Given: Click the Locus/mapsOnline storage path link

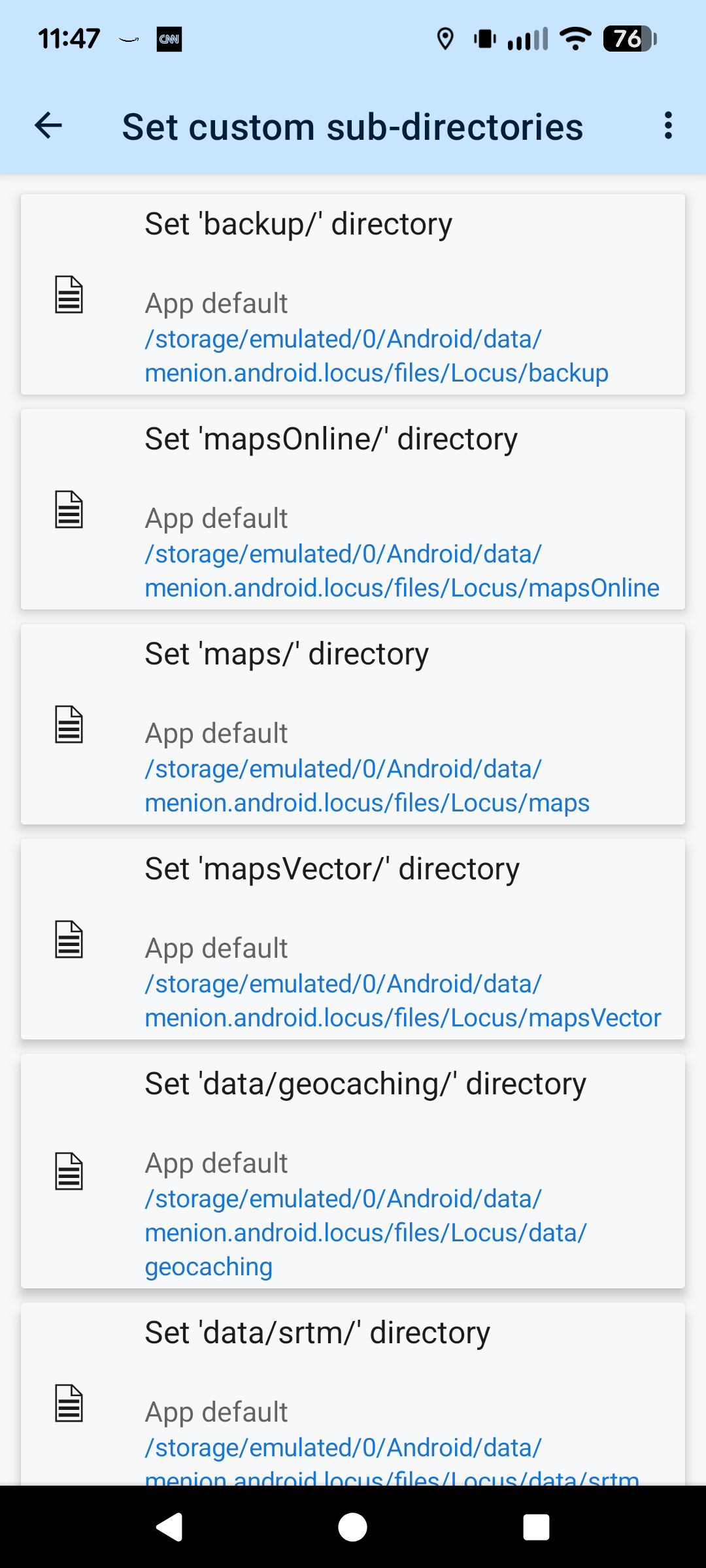Looking at the screenshot, I should pos(401,571).
